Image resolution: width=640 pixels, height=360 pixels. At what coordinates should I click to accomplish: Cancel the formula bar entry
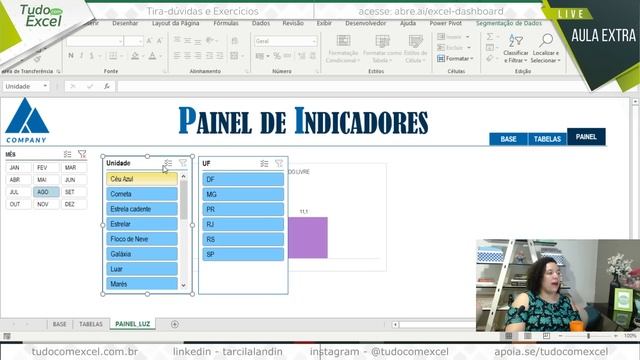coord(73,86)
